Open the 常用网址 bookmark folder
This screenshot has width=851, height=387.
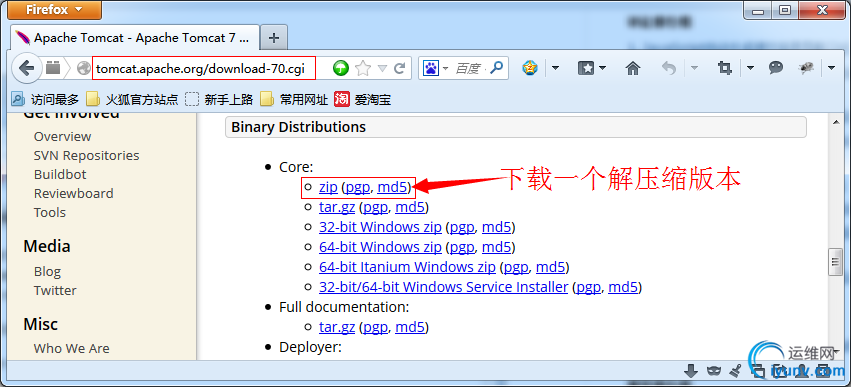(x=294, y=99)
